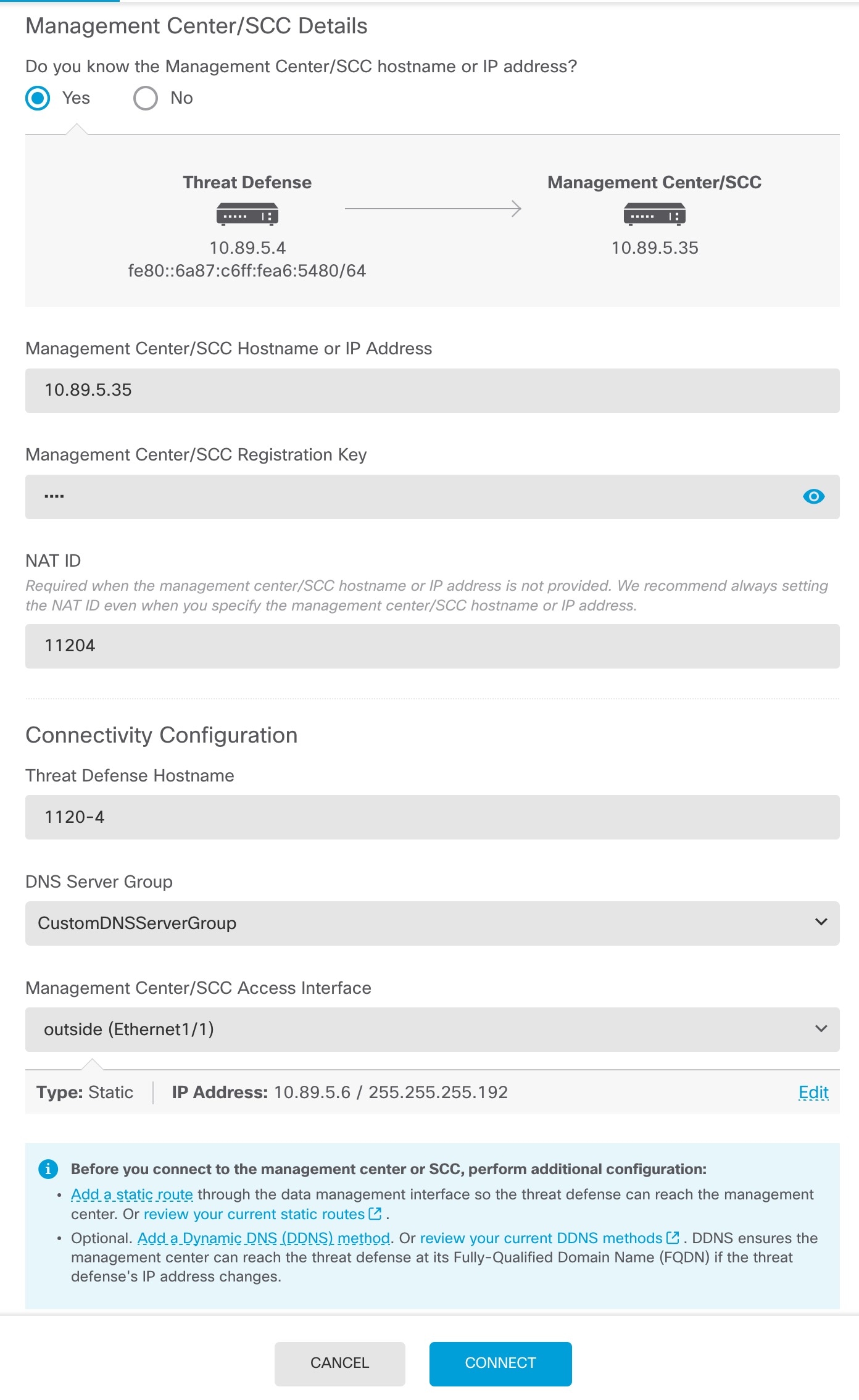Select the No radio button

146,98
